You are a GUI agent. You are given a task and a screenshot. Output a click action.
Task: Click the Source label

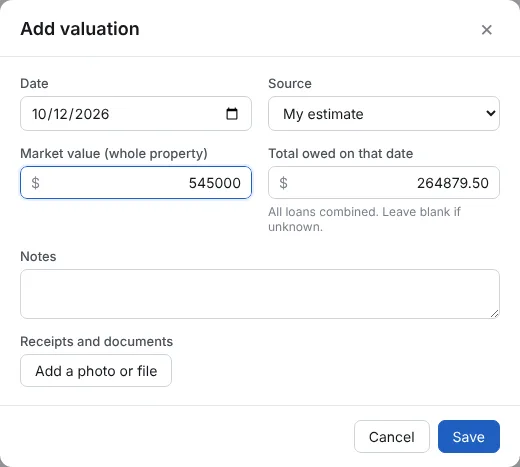290,83
